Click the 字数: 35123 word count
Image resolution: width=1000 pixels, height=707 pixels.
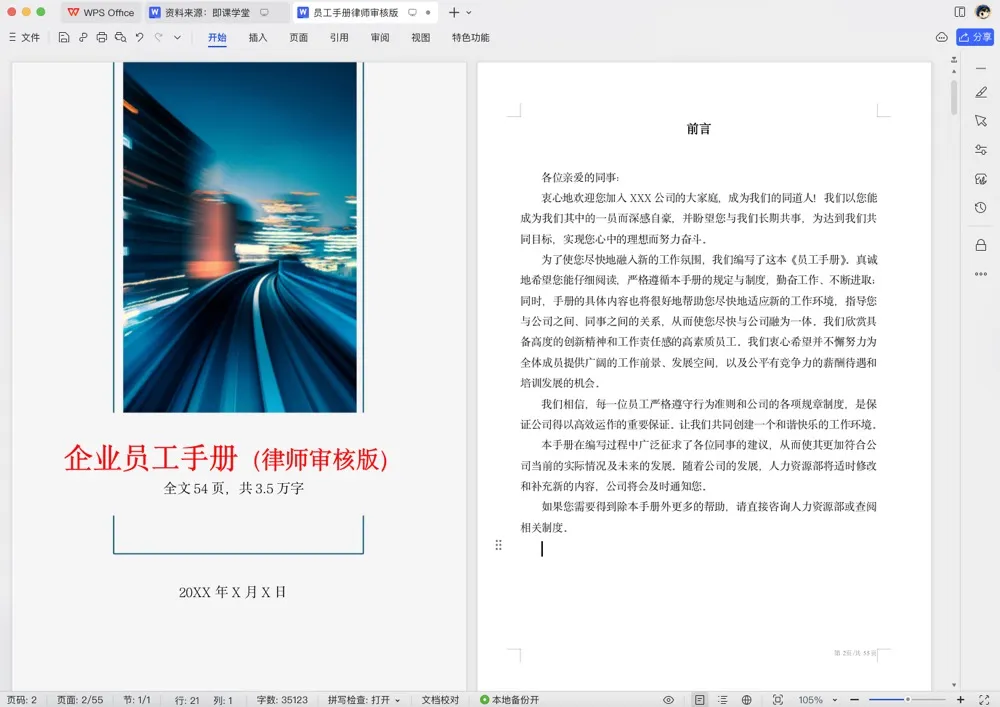[282, 700]
